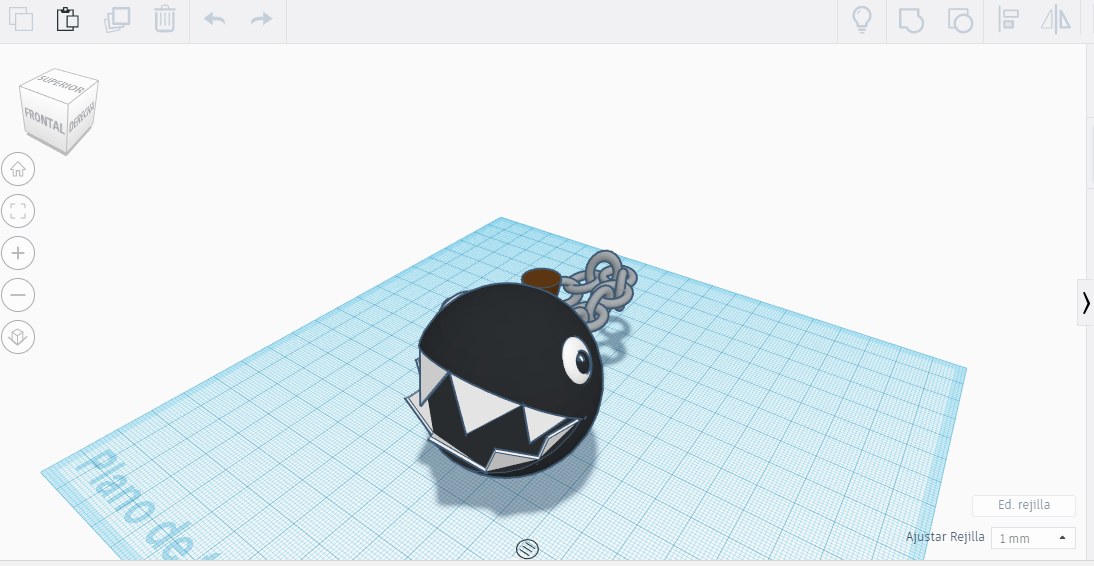Click the Zoom out minus button

[x=18, y=295]
